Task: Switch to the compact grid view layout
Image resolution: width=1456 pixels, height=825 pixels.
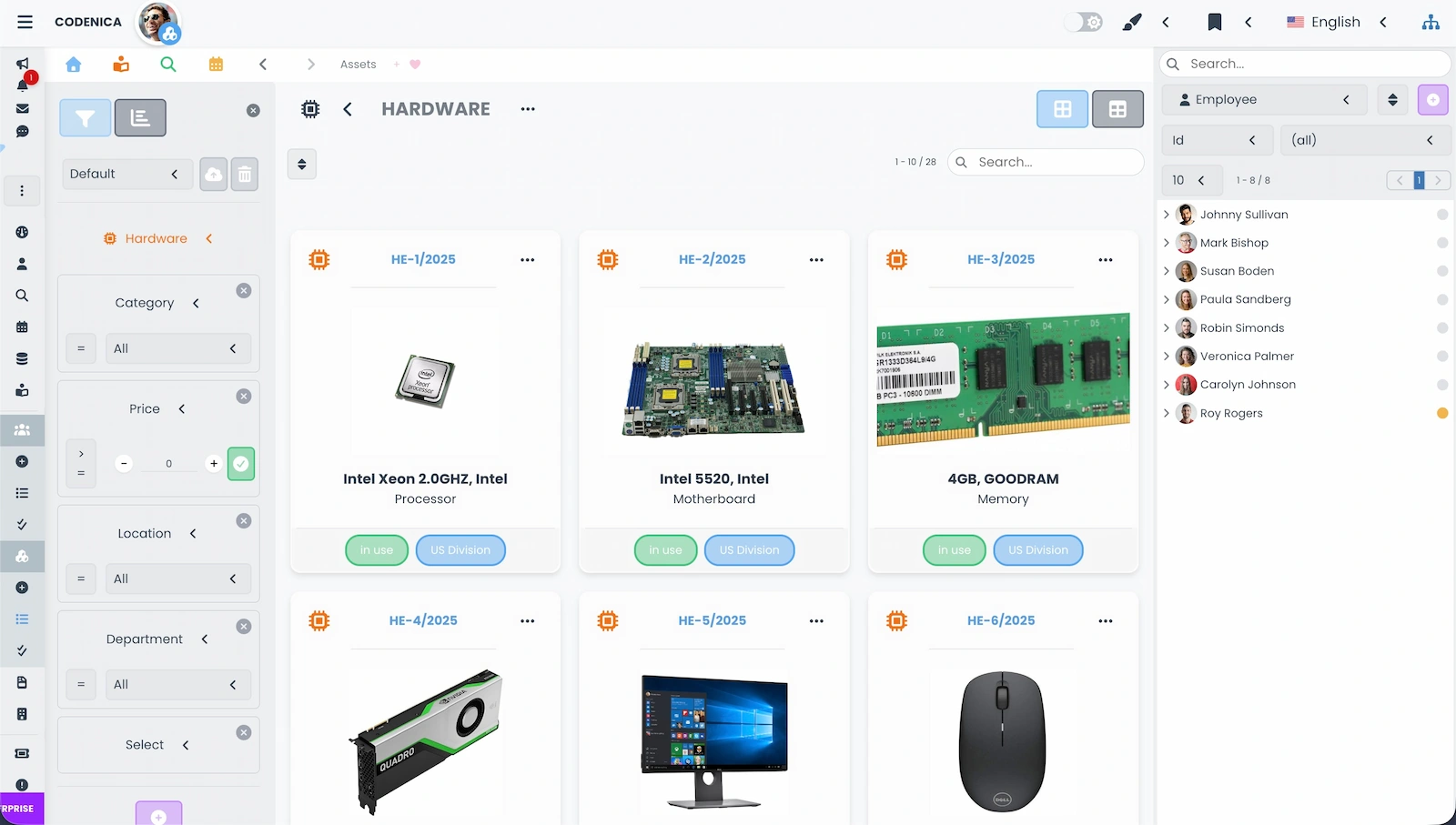Action: click(x=1117, y=108)
